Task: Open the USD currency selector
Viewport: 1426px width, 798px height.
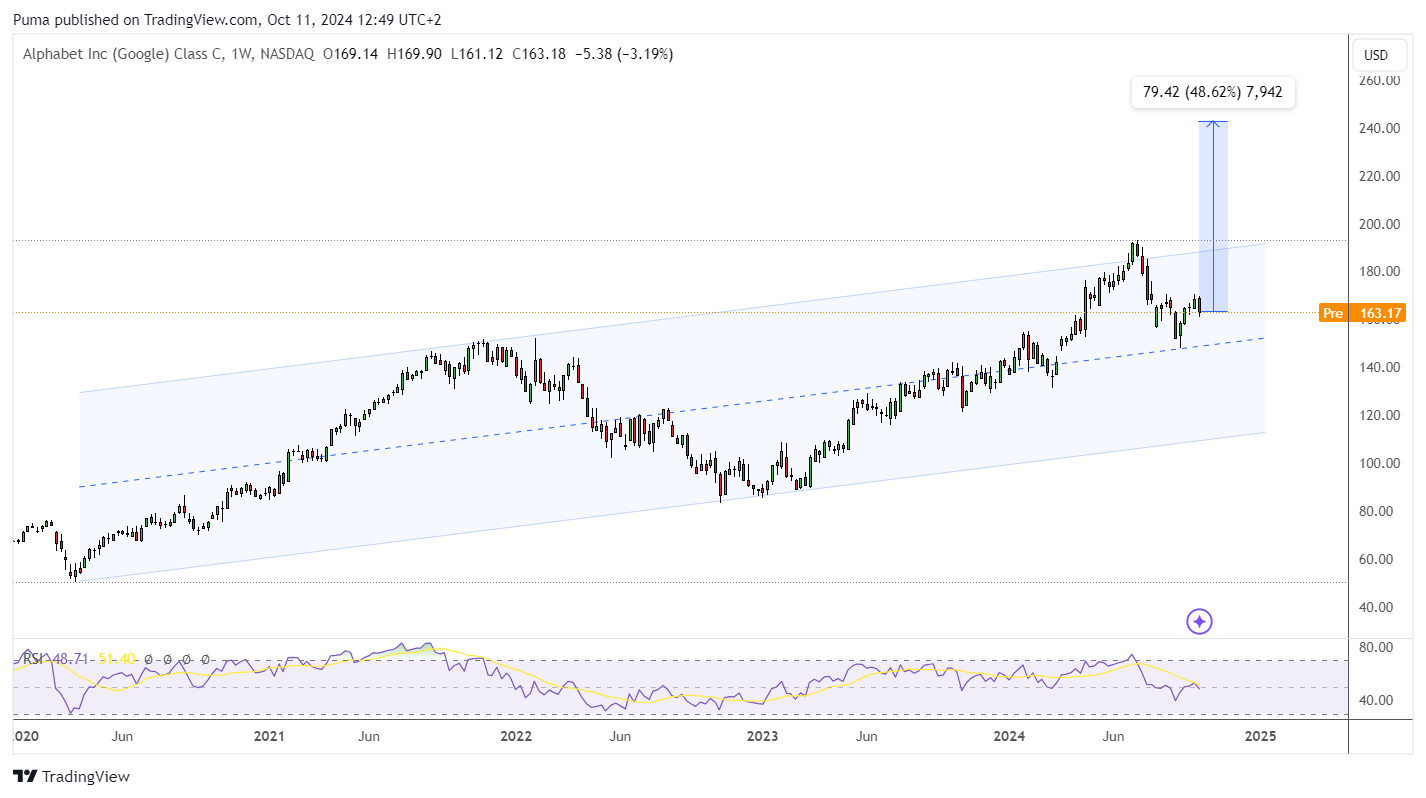Action: [1377, 55]
